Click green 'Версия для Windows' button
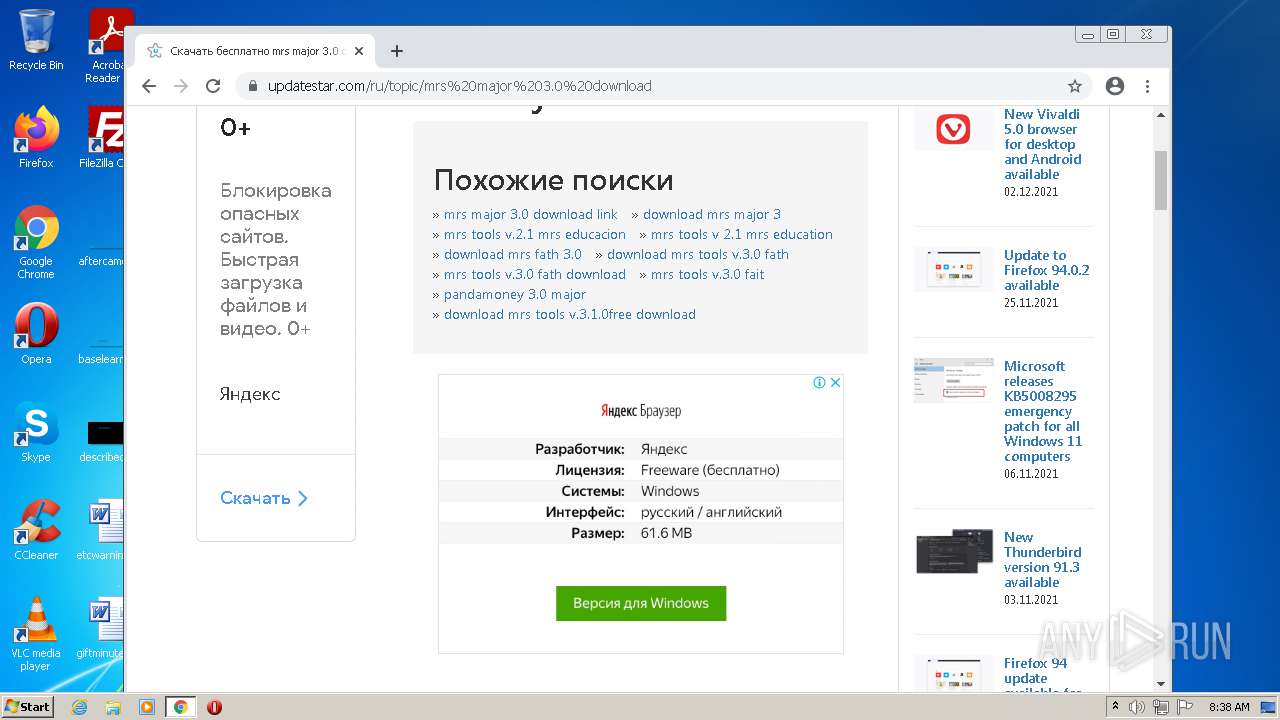This screenshot has height=720, width=1280. 641,603
